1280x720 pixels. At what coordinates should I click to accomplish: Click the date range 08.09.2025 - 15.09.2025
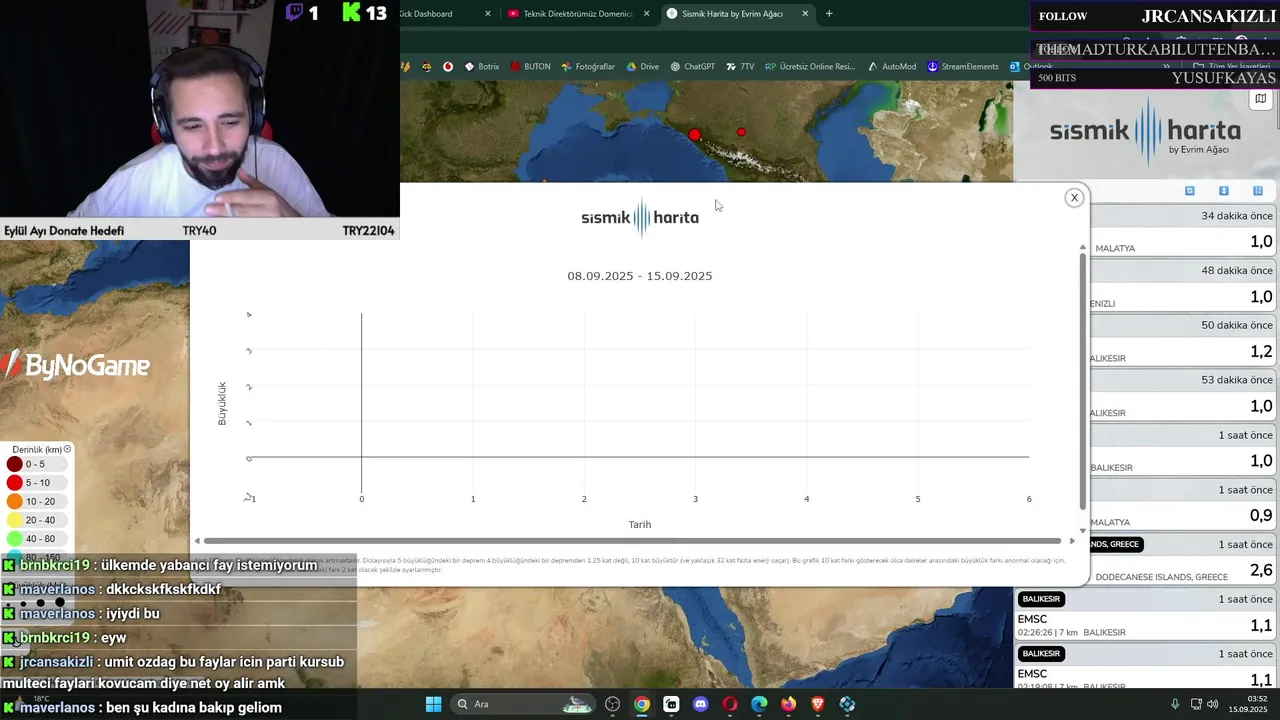tap(640, 276)
